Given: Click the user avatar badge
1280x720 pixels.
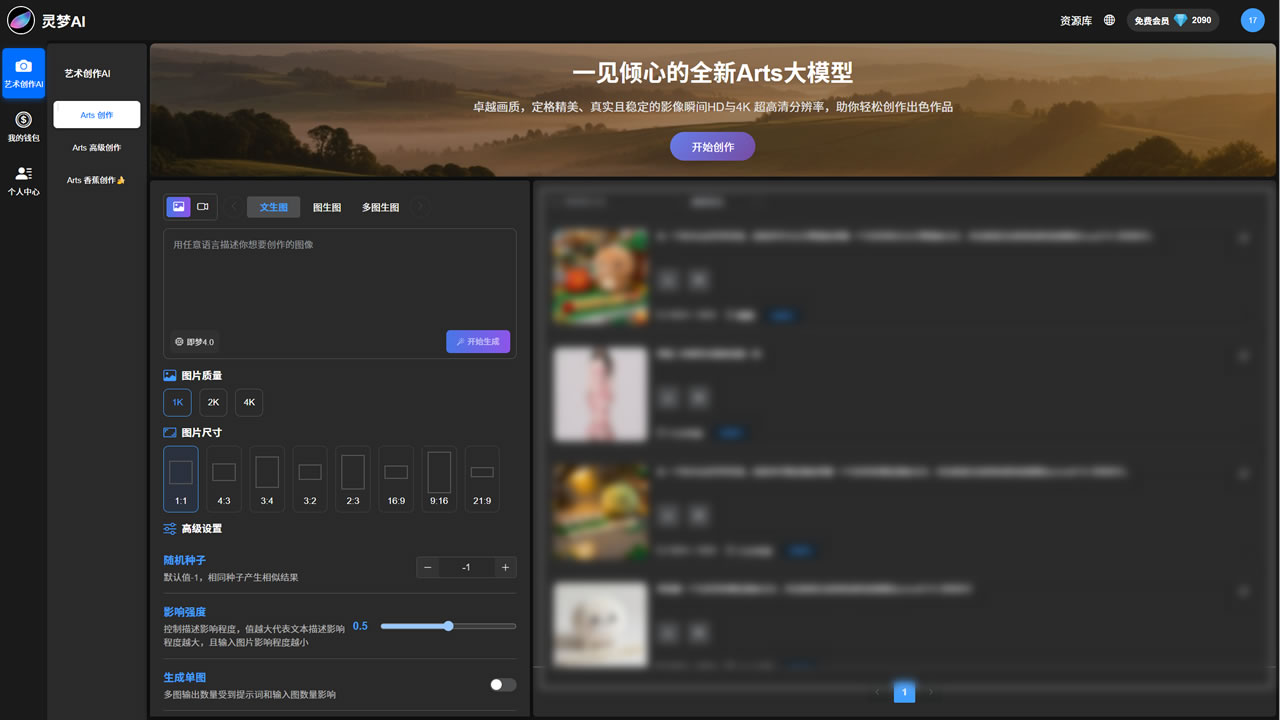Looking at the screenshot, I should click(x=1252, y=20).
